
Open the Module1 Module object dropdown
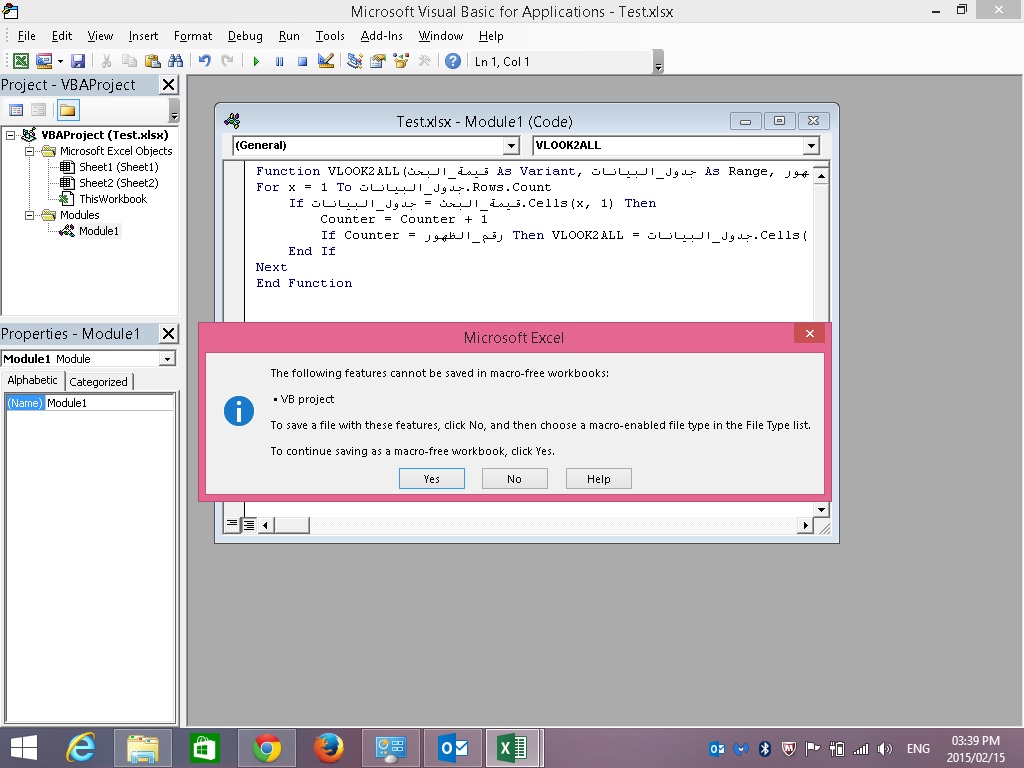(167, 359)
